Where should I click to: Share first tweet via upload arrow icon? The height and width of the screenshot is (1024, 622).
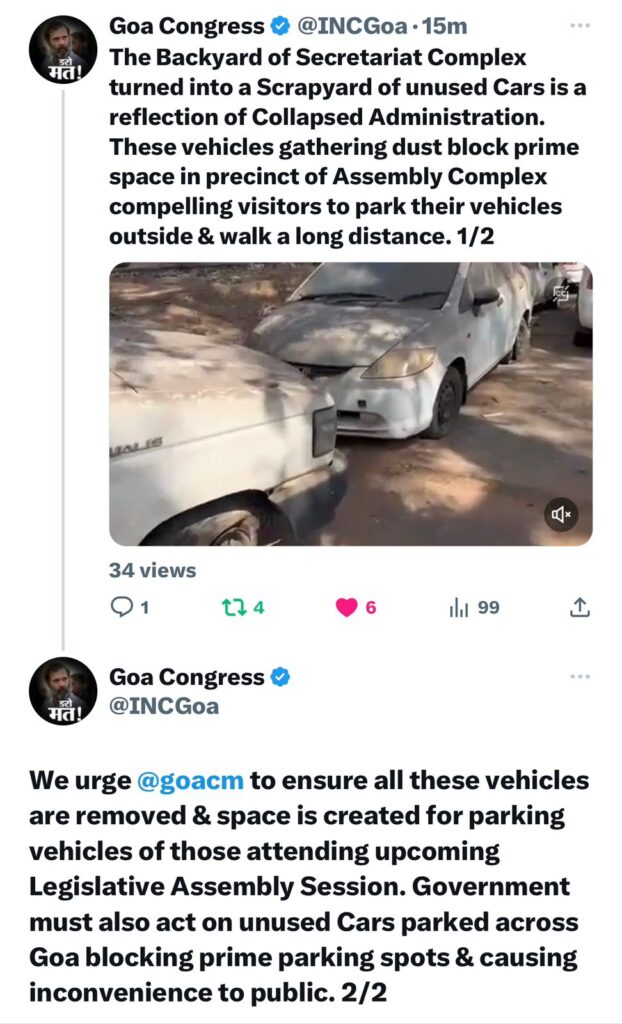pos(580,607)
